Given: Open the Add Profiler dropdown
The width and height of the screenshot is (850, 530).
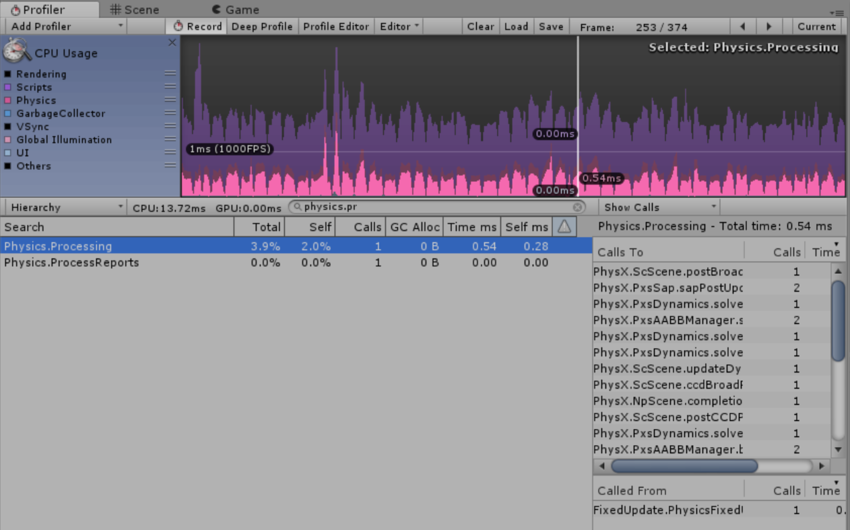Looking at the screenshot, I should pyautogui.click(x=66, y=27).
